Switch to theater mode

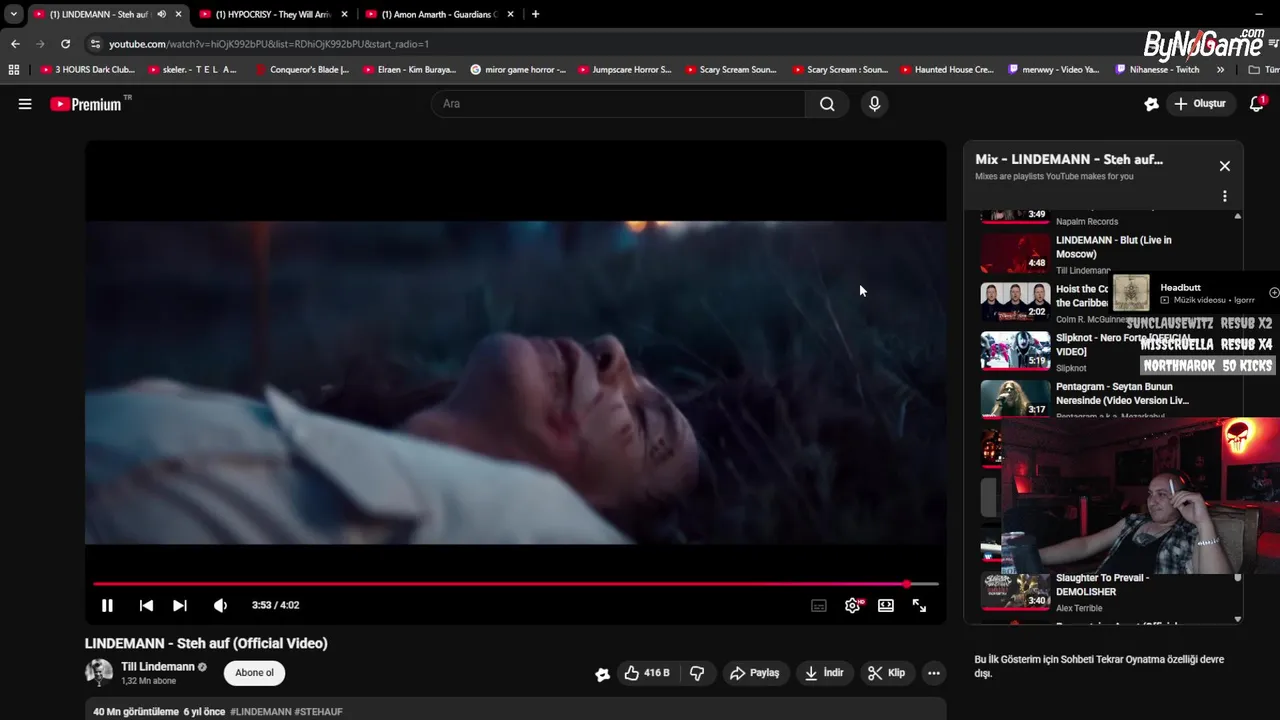[886, 605]
